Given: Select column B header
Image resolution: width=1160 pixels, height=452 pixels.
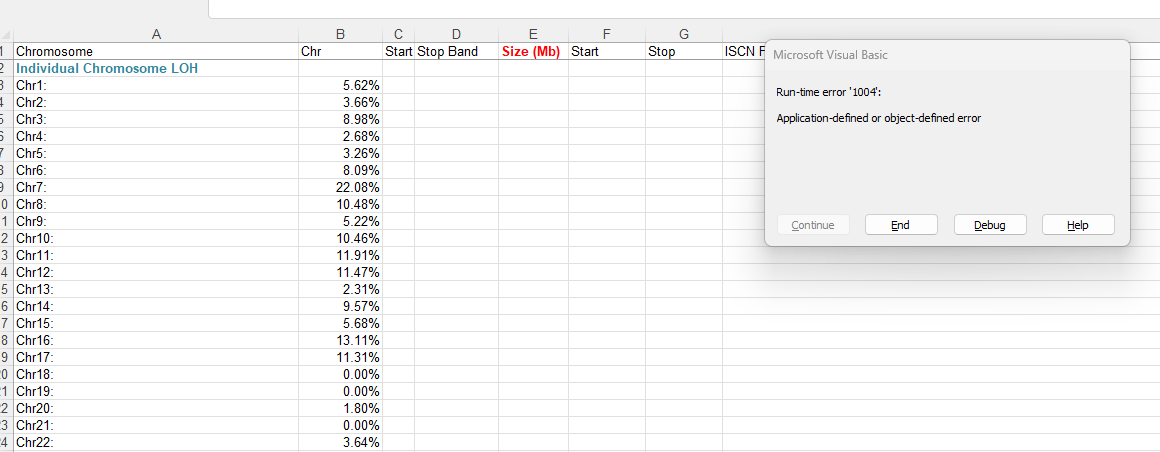Looking at the screenshot, I should 340,34.
